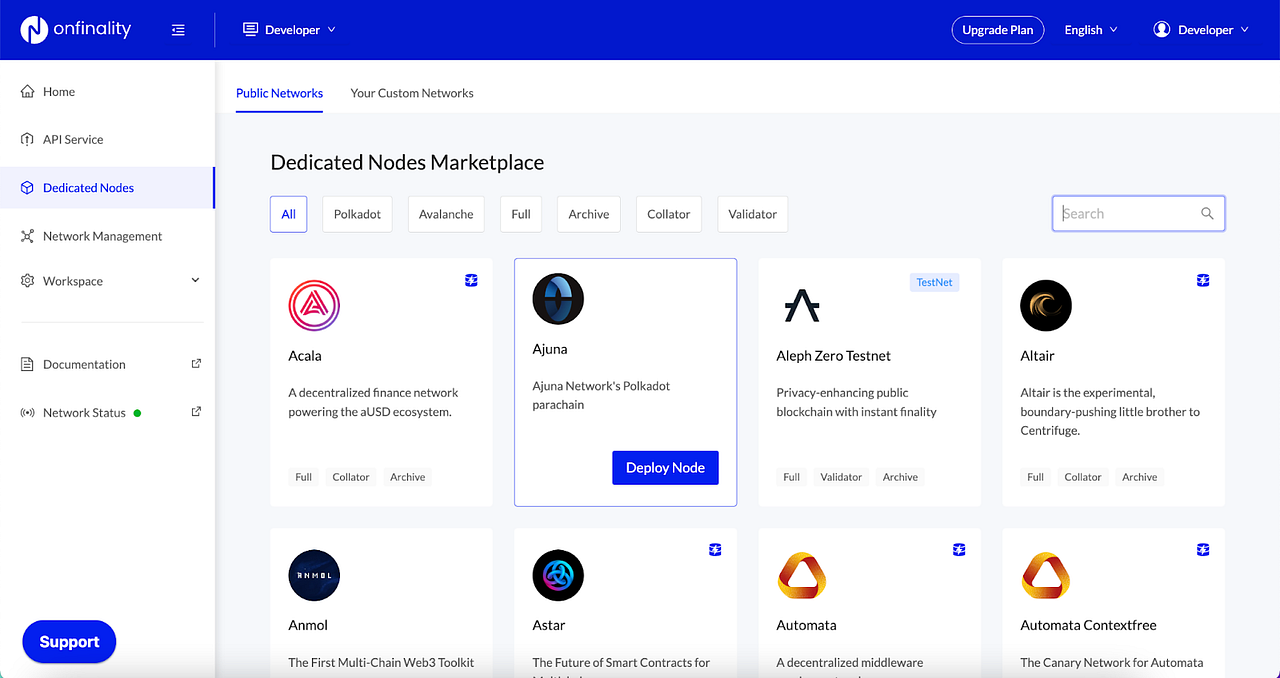Filter by Archive nodes

coord(589,214)
